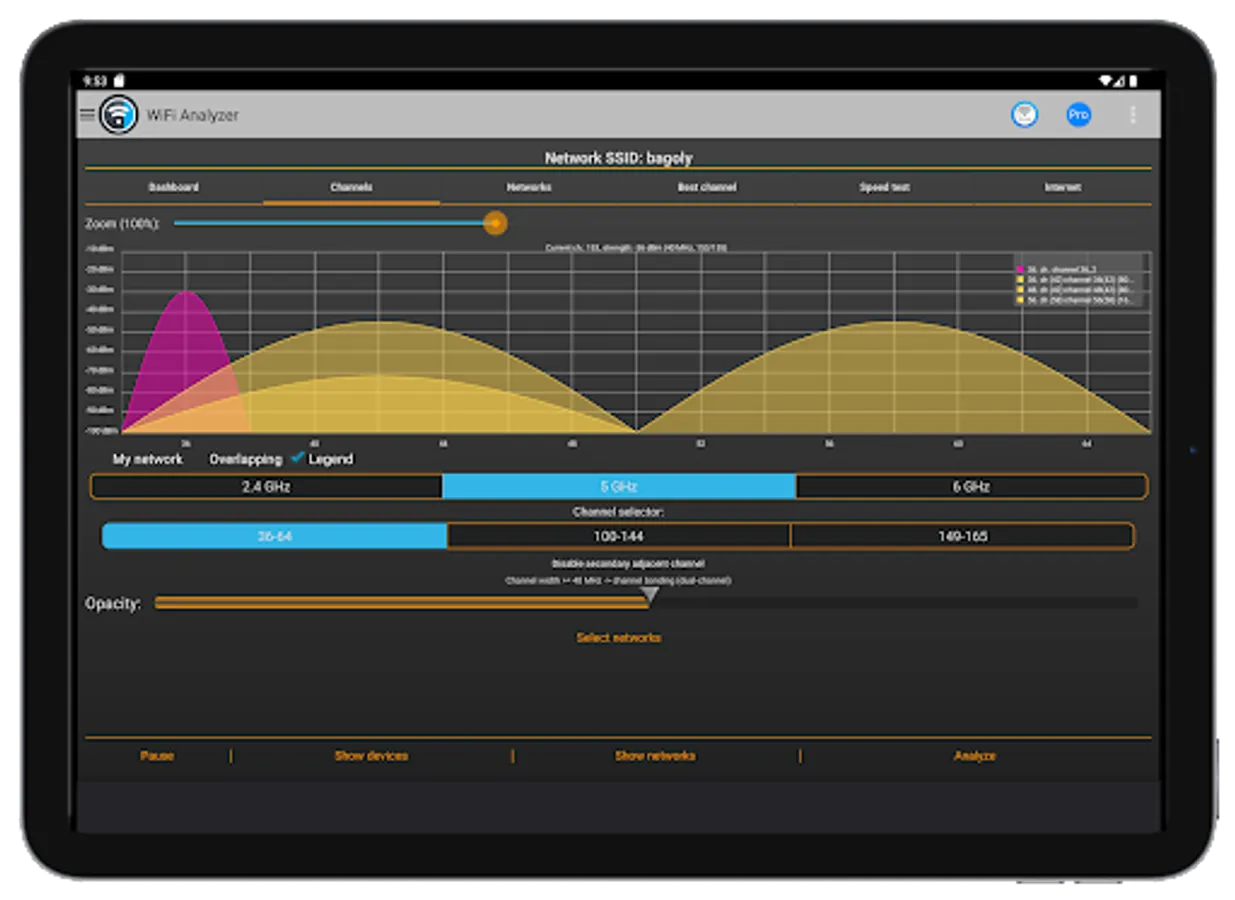Select the 5 GHz band
This screenshot has width=1235, height=900.
coord(619,487)
